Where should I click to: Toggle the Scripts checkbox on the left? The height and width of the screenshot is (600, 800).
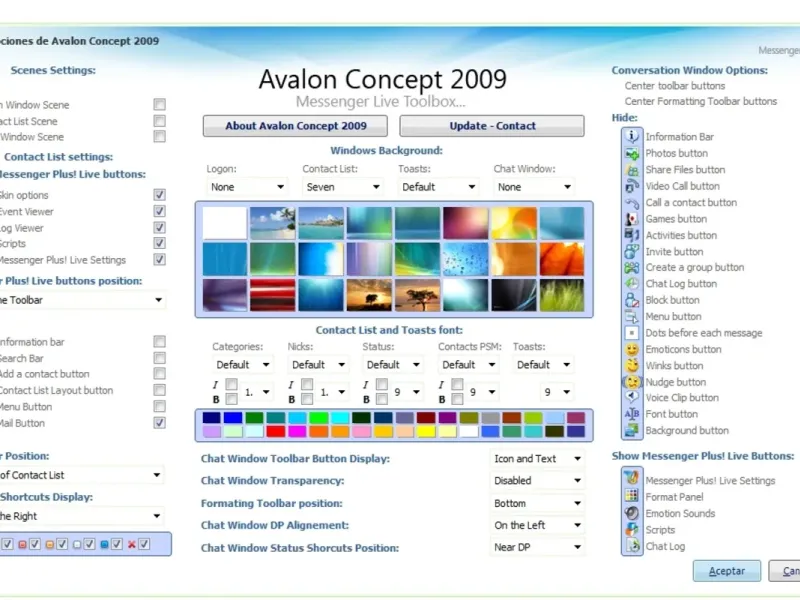tap(159, 243)
